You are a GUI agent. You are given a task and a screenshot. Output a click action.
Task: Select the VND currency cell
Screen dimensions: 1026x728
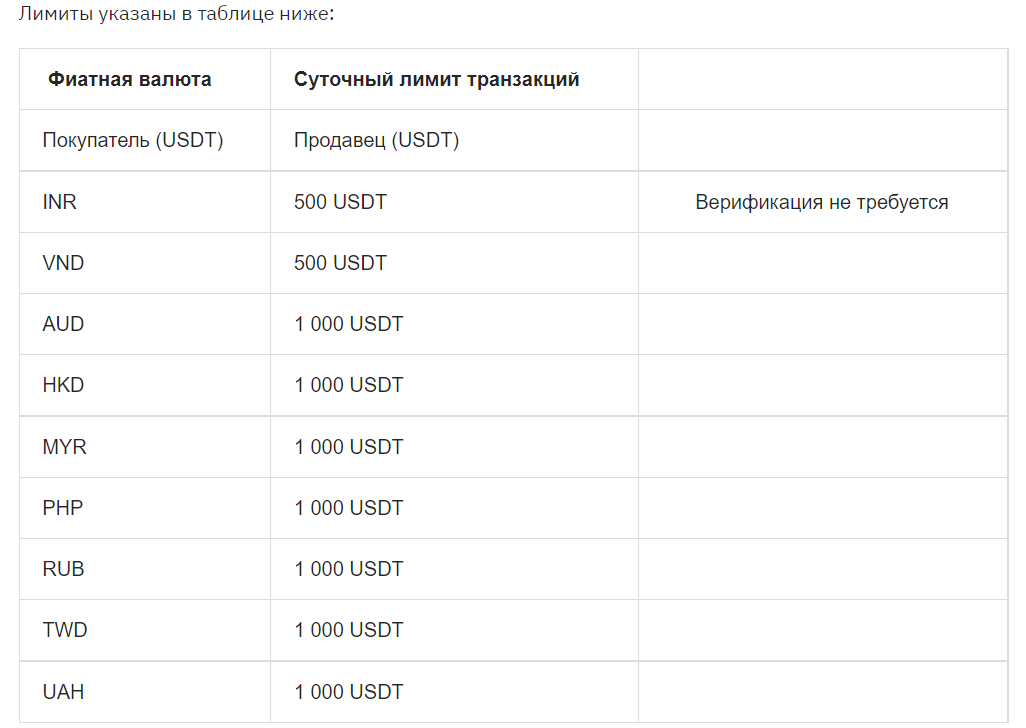point(62,263)
